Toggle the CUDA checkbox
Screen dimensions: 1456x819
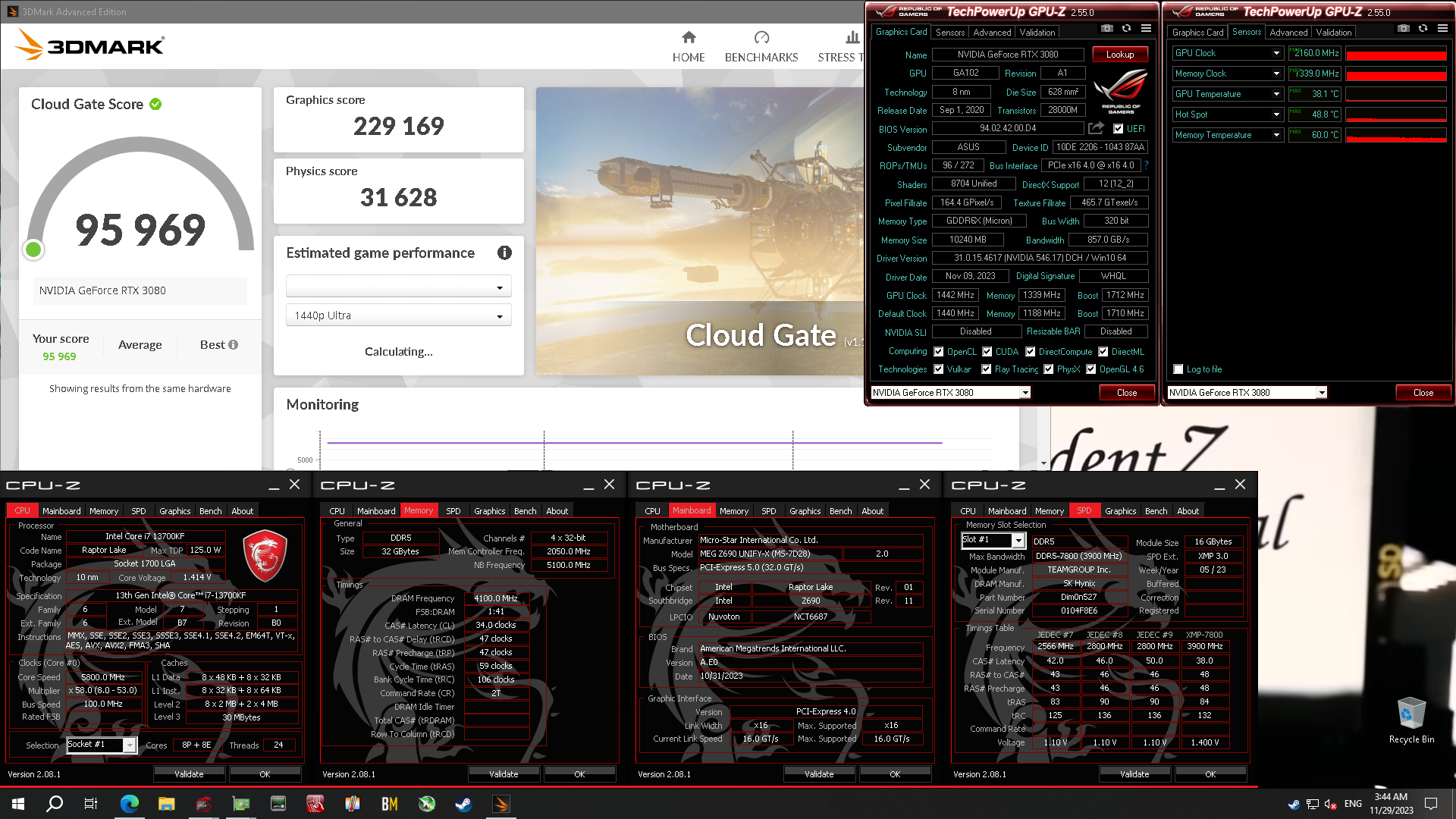(987, 352)
